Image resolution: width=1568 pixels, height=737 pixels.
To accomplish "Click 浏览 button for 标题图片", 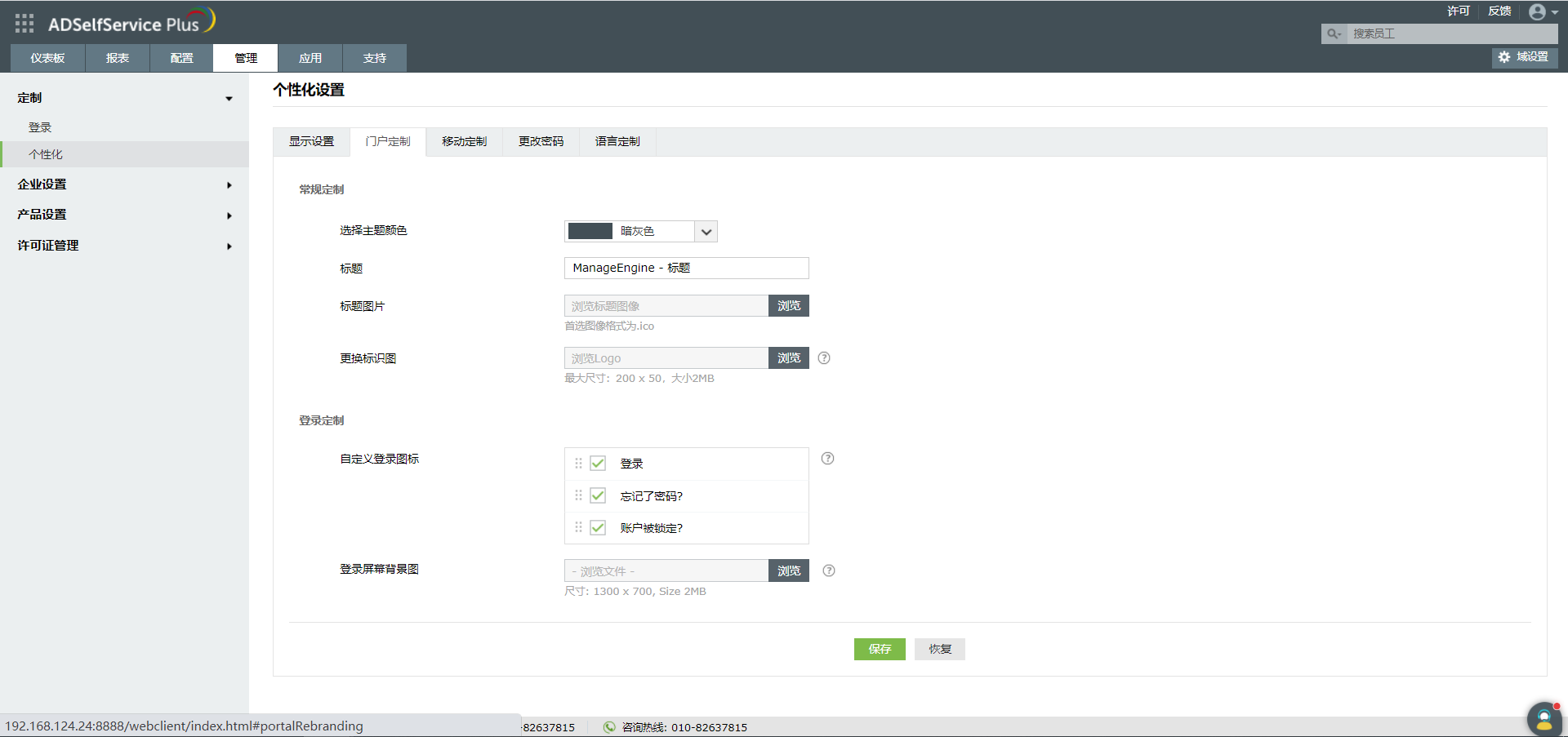I will click(789, 306).
